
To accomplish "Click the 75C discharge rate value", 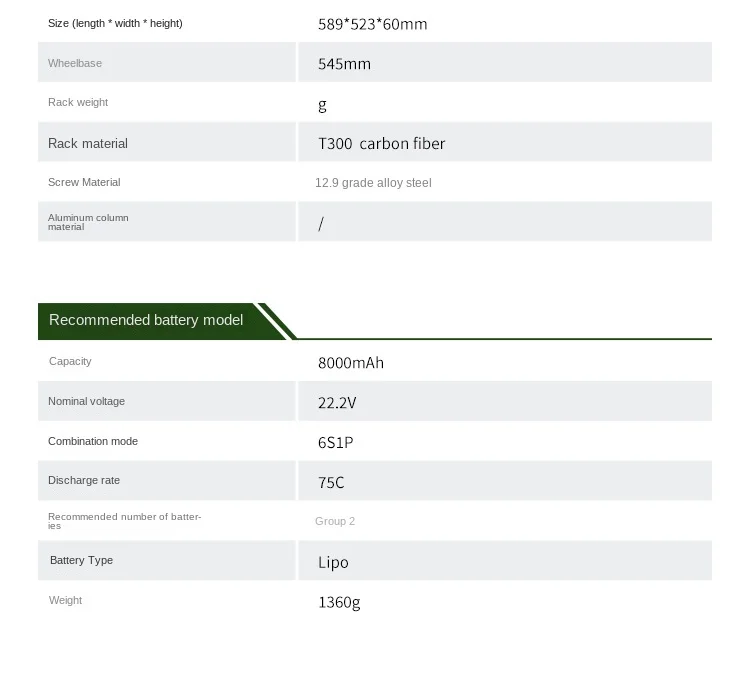I will click(331, 482).
